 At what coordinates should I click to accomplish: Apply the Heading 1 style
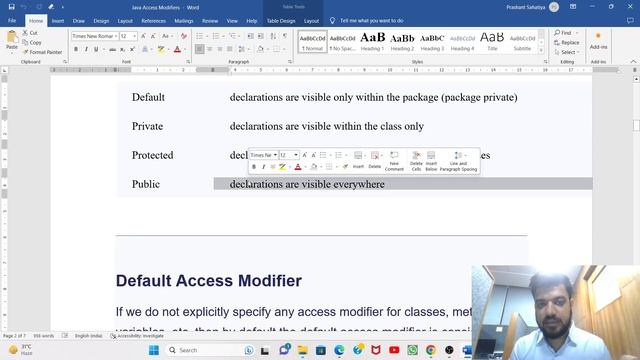[x=372, y=41]
